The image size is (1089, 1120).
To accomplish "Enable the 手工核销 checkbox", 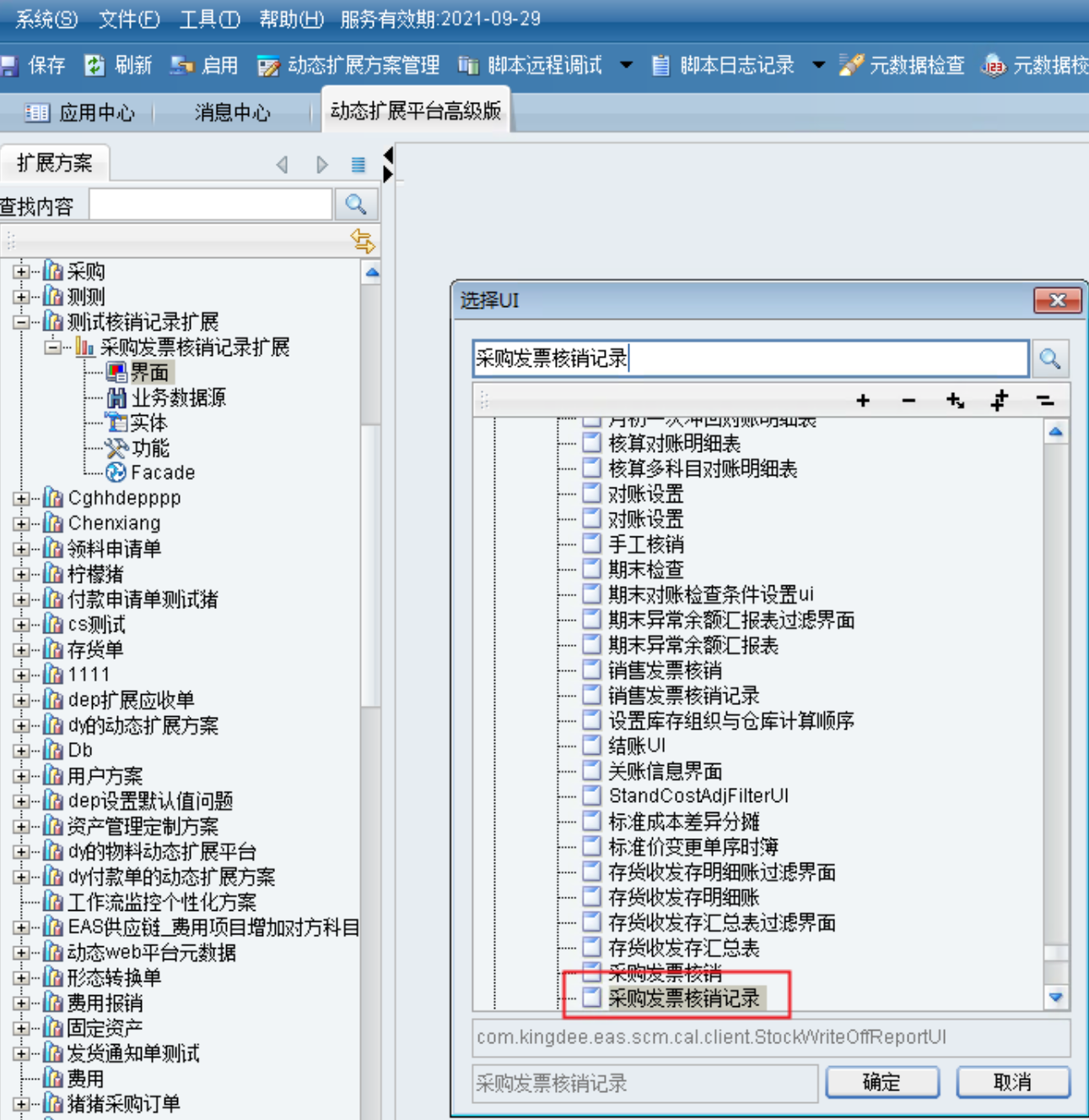I will (x=592, y=544).
